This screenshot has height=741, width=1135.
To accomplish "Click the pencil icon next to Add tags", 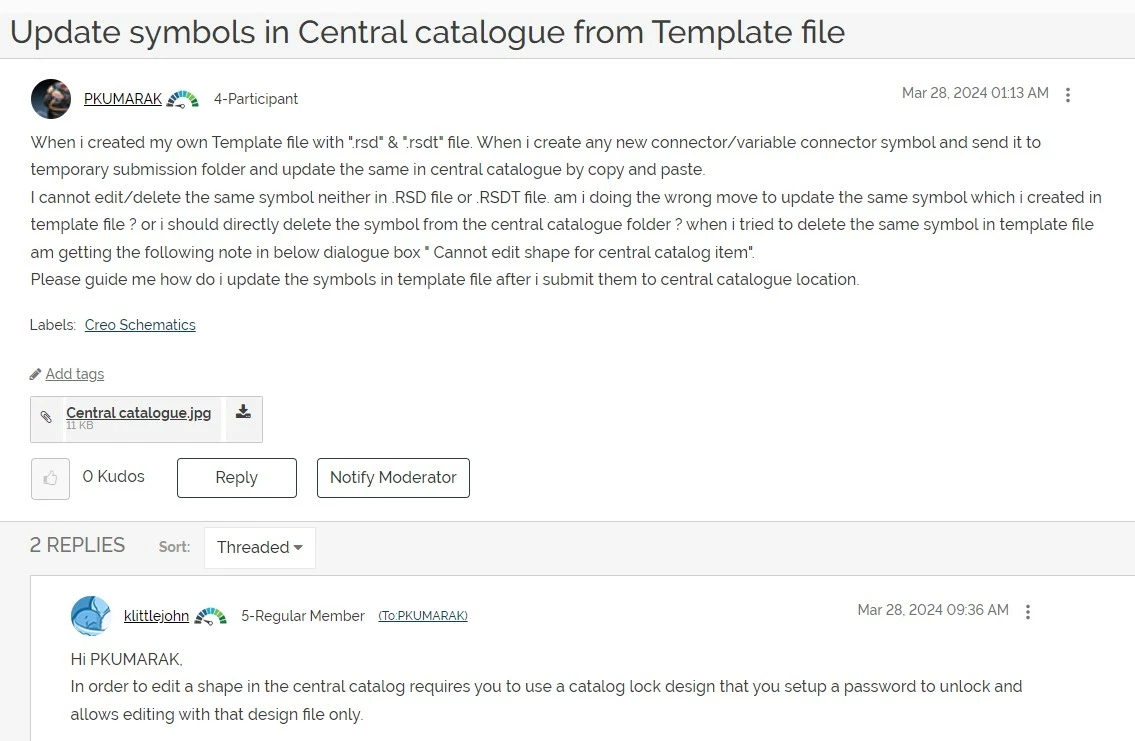I will (x=35, y=374).
